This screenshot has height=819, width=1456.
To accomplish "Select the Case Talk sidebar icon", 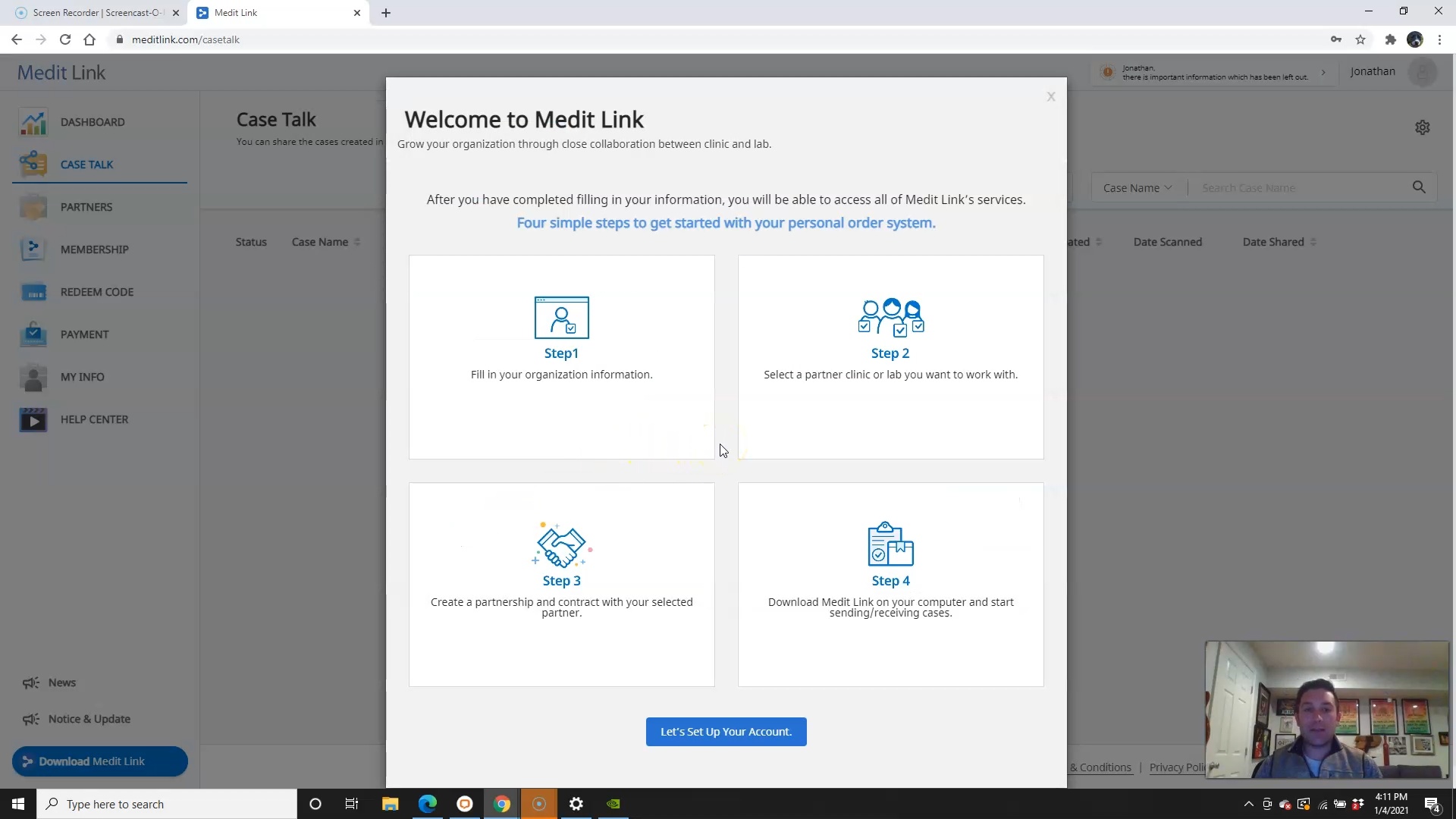I will click(x=33, y=165).
